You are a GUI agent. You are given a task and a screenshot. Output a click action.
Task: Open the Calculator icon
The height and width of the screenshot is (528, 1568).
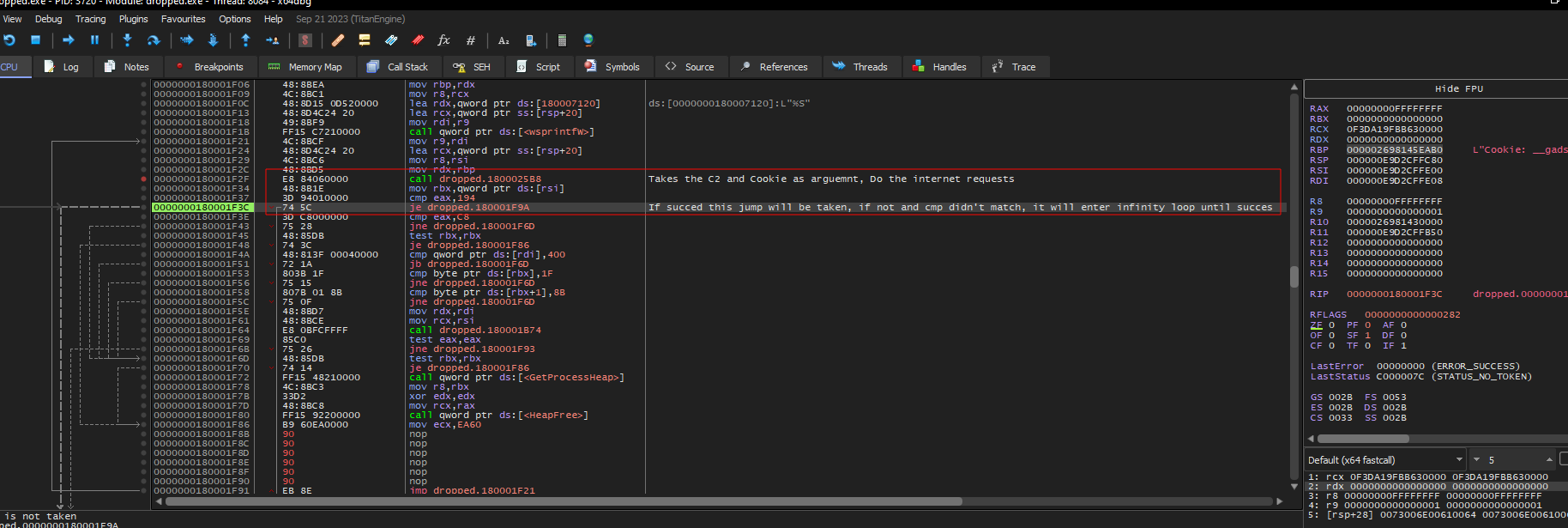pyautogui.click(x=562, y=40)
